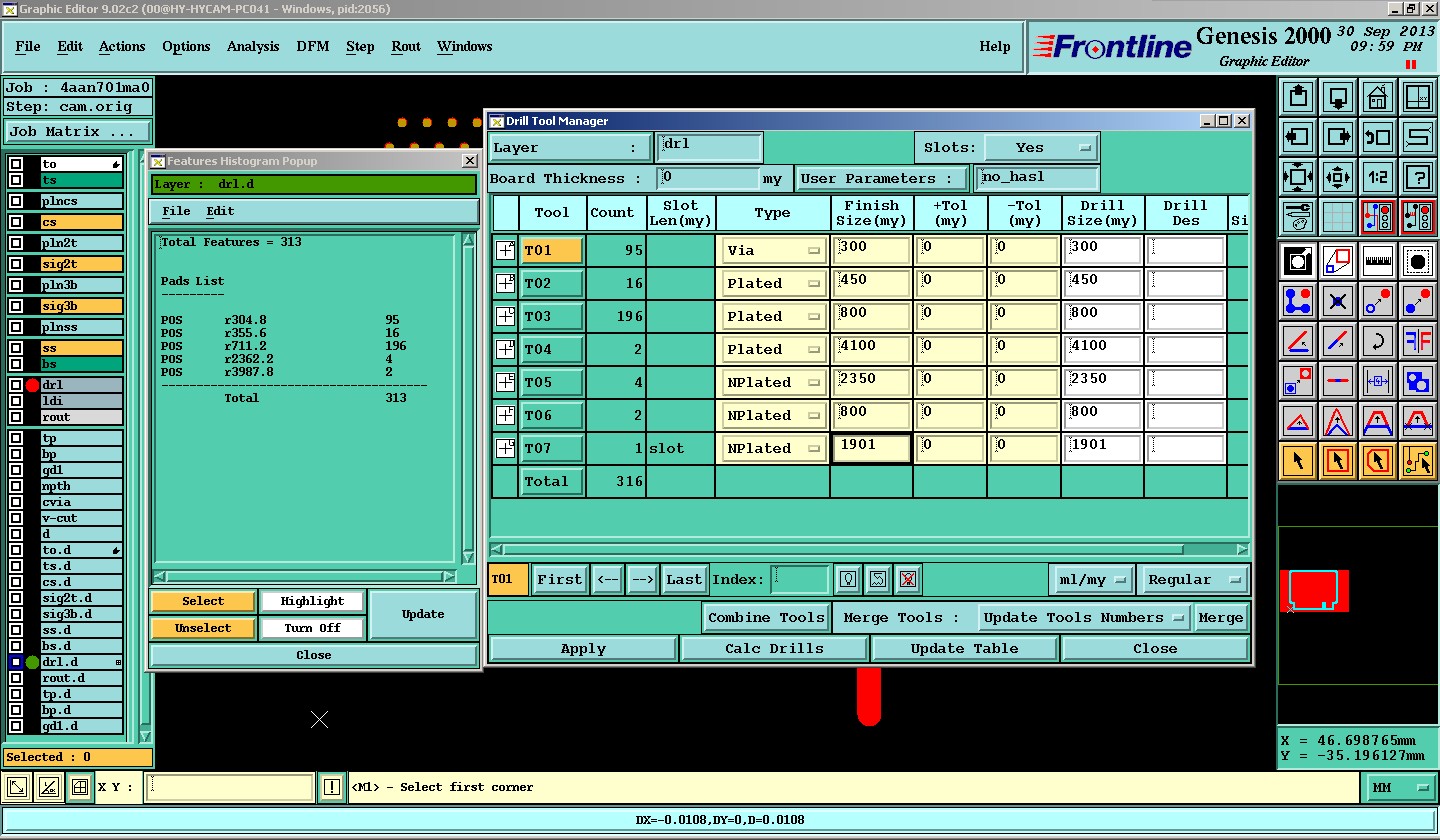Expand the T03 row plus button
This screenshot has width=1440, height=840.
point(505,316)
